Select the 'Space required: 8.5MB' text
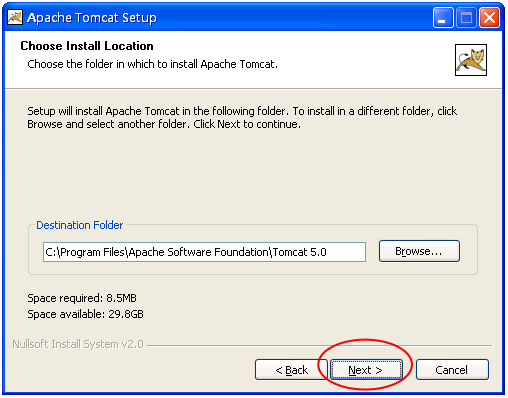Screen dimensions: 508x398 pyautogui.click(x=82, y=298)
